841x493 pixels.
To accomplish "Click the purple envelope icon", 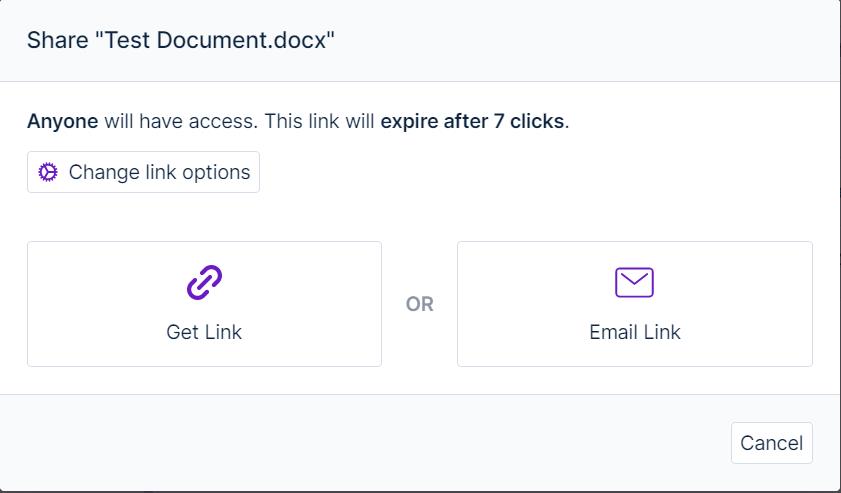I will click(x=635, y=282).
